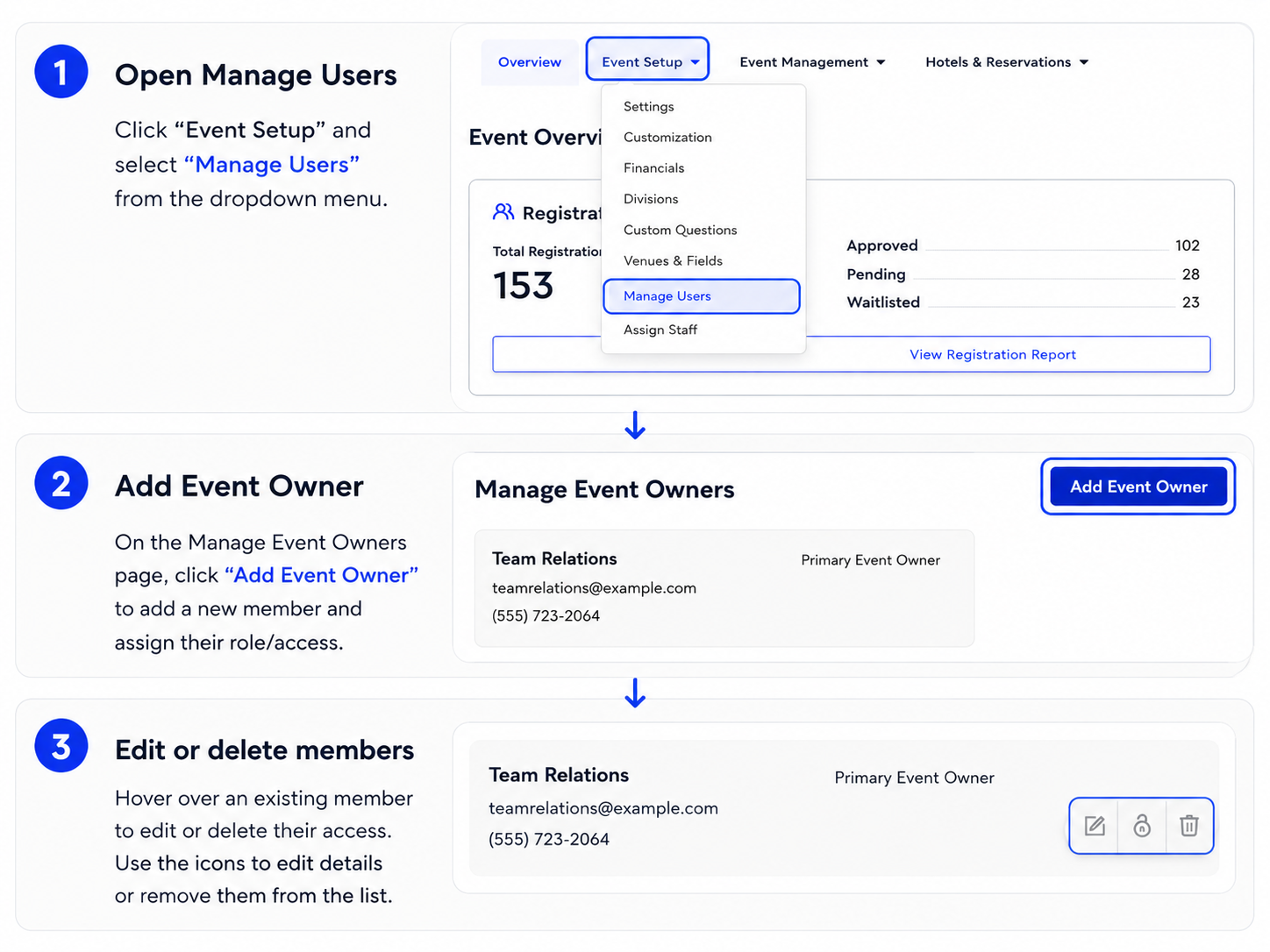Image resolution: width=1270 pixels, height=952 pixels.
Task: Click the Manage Event Owners heading
Action: pyautogui.click(x=604, y=489)
